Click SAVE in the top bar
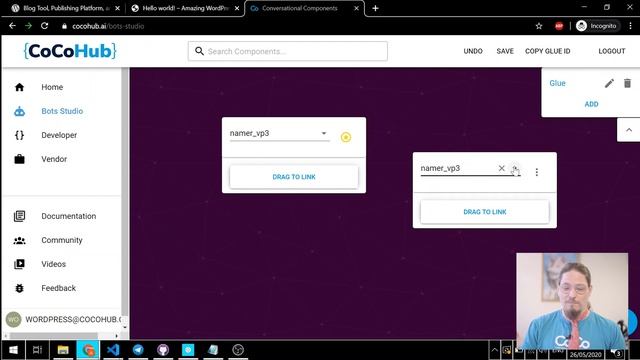The width and height of the screenshot is (640, 360). click(x=505, y=51)
